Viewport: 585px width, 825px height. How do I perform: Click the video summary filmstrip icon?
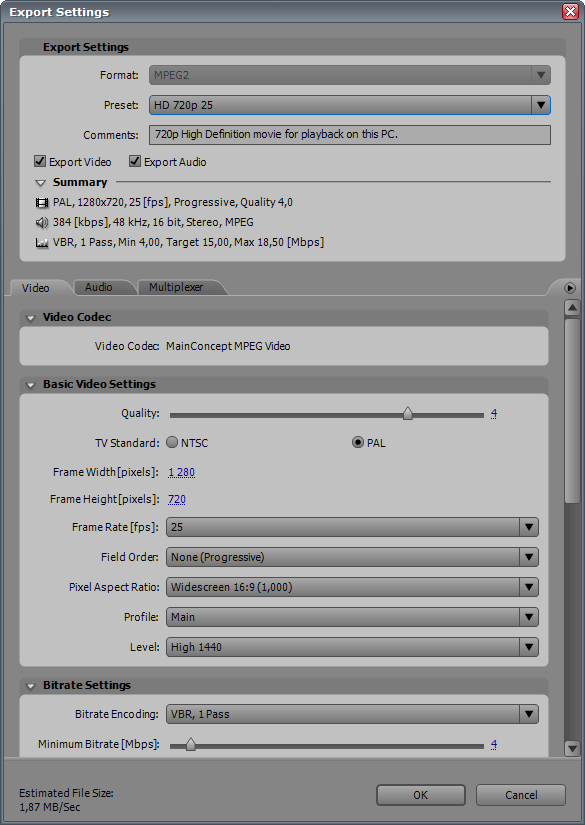pos(42,203)
